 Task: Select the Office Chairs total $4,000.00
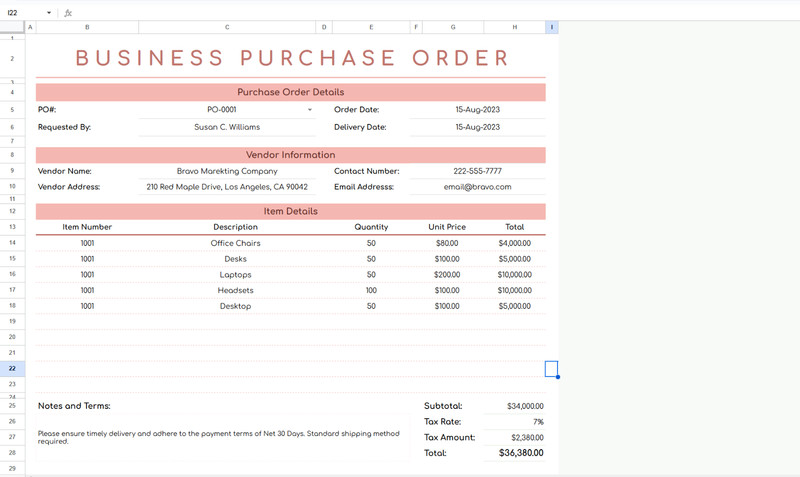point(515,243)
